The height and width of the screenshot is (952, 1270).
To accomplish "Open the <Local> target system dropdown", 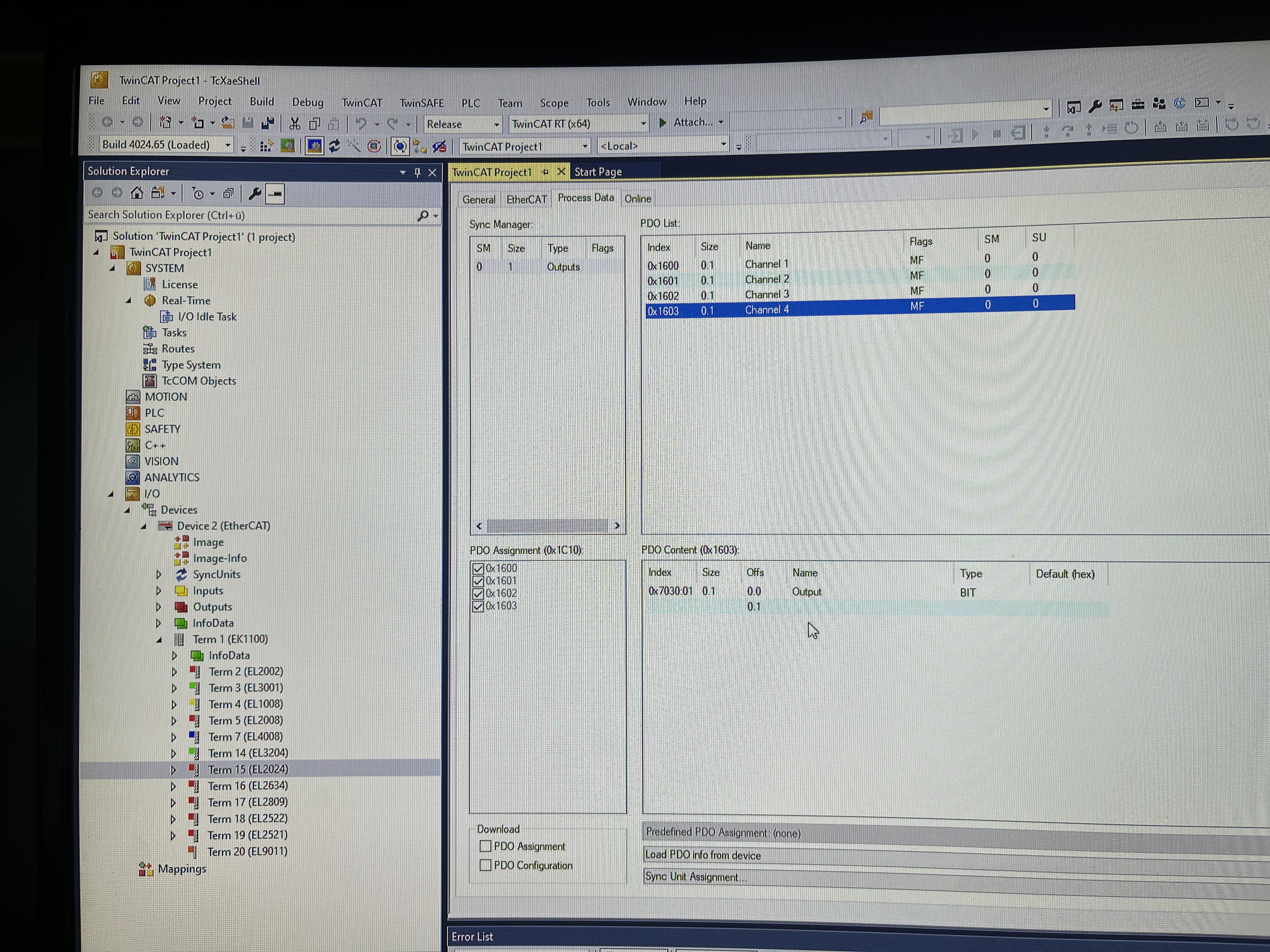I will (724, 144).
